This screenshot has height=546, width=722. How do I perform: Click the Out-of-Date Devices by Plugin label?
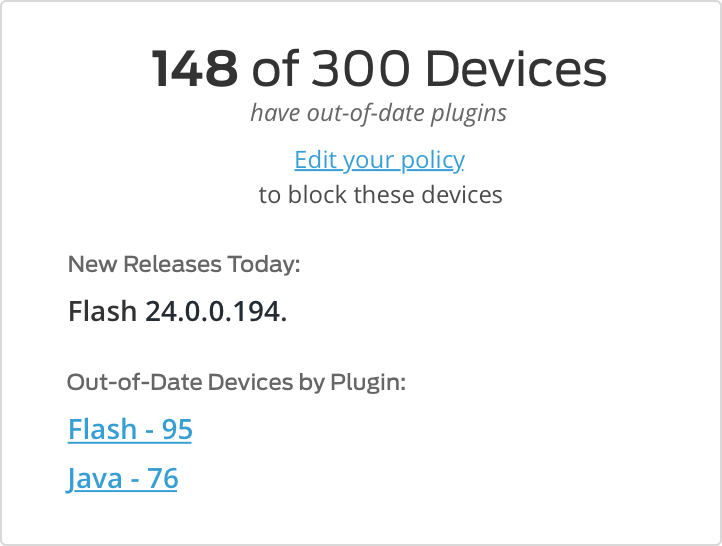tap(236, 383)
